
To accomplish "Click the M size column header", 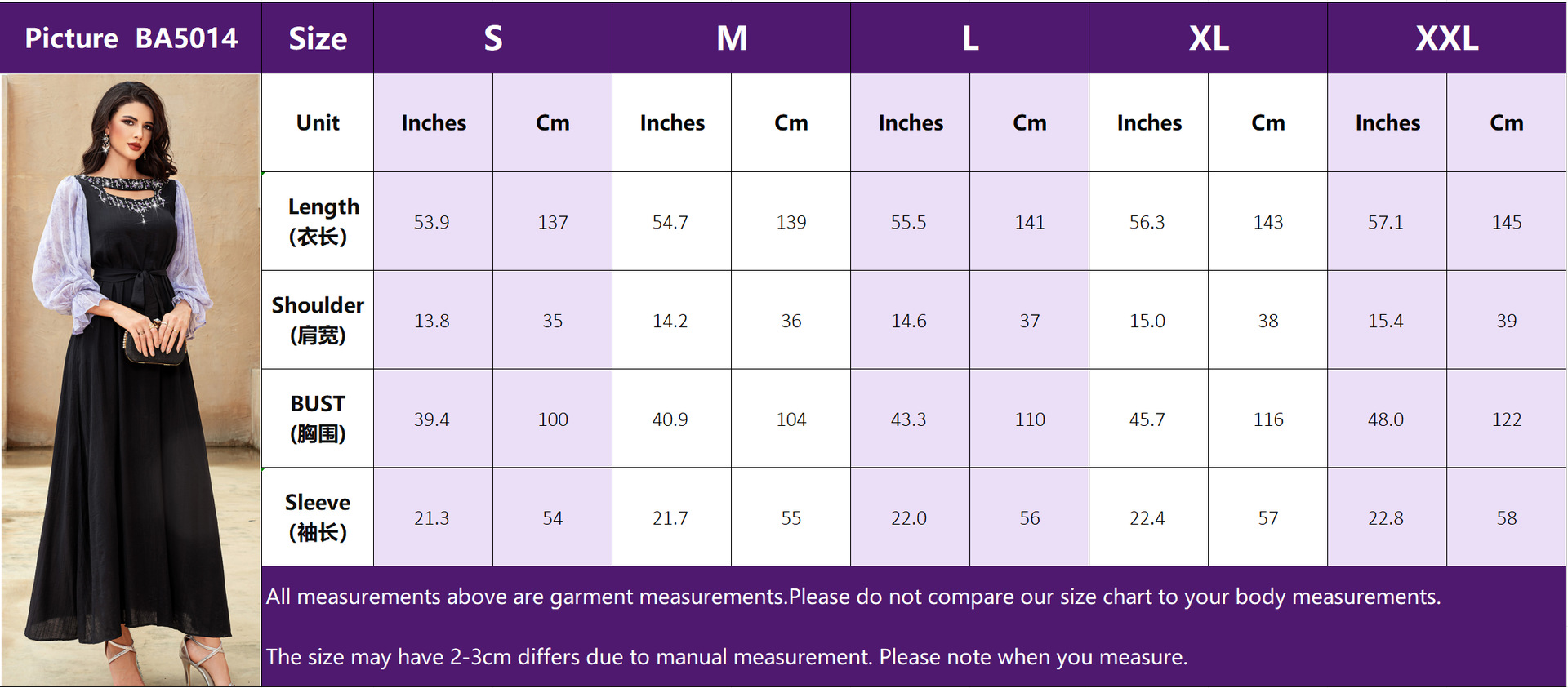I will [x=731, y=38].
